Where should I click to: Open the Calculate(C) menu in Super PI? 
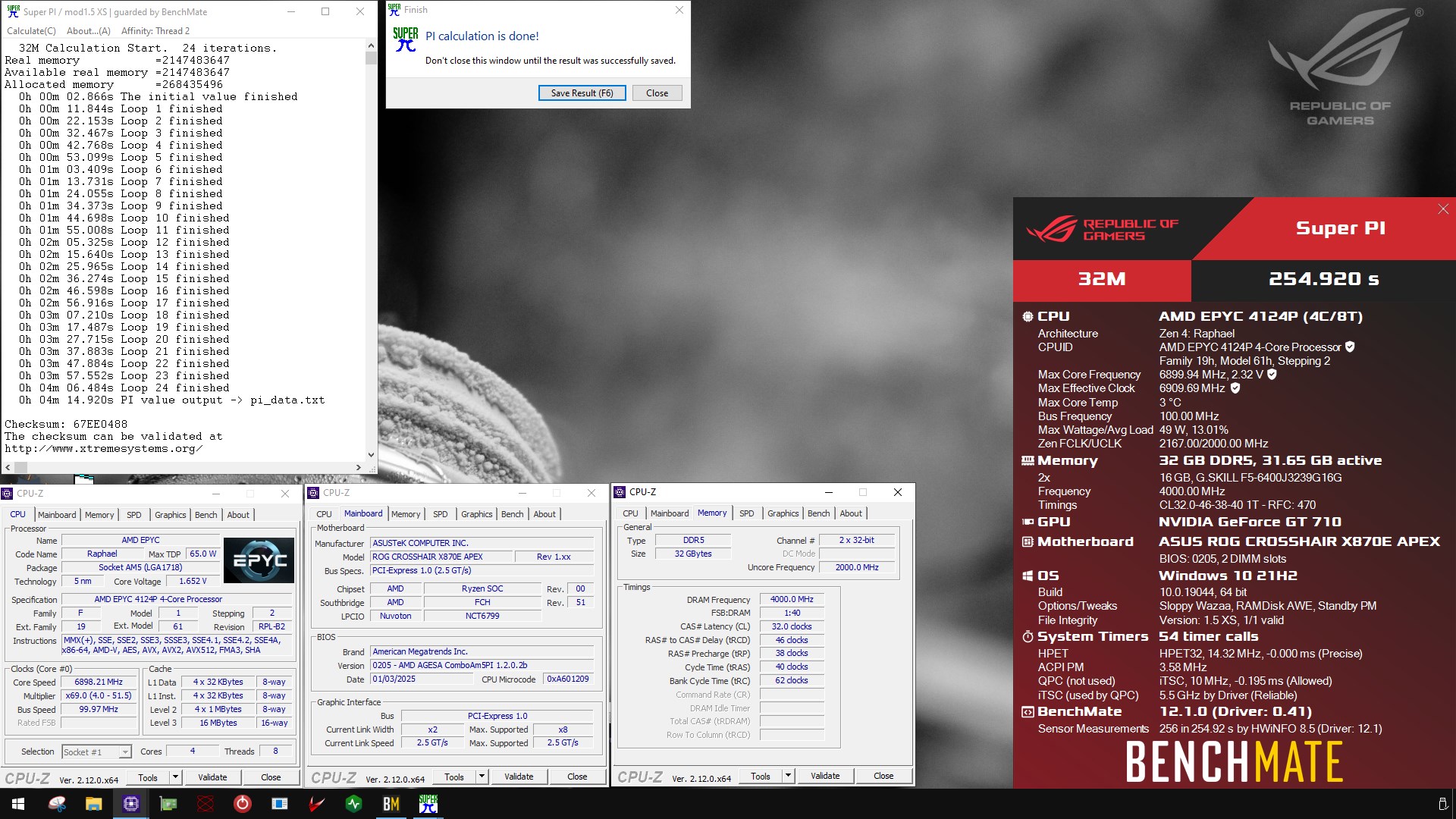click(31, 31)
